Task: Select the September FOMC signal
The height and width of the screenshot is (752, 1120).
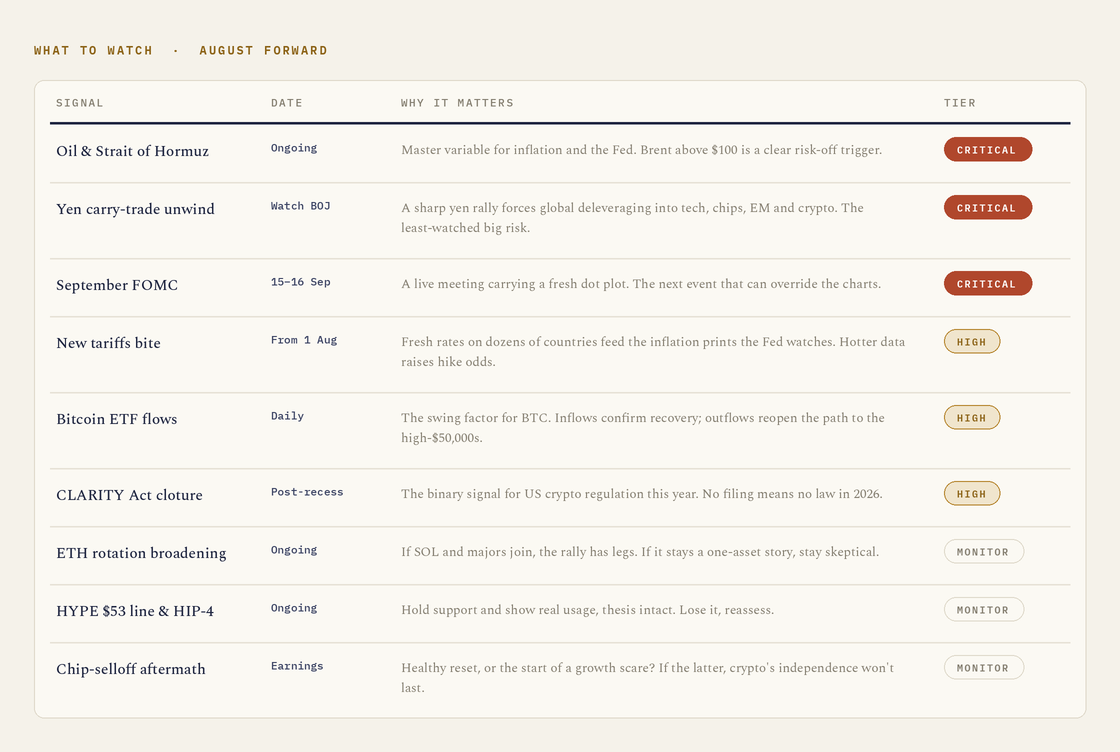Action: 117,285
